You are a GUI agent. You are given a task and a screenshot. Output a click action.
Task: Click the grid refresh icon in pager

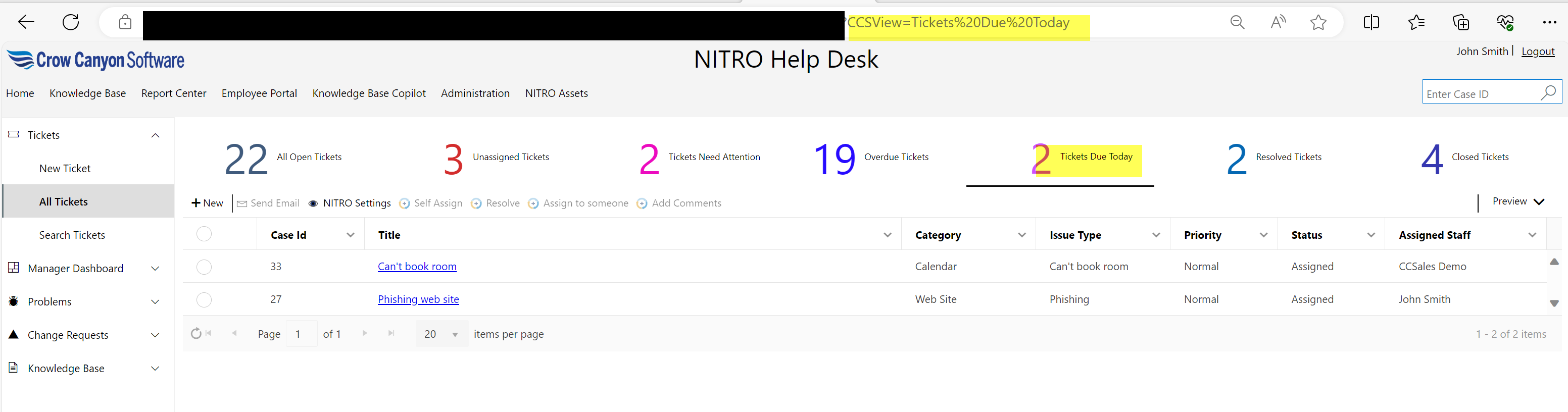point(196,334)
